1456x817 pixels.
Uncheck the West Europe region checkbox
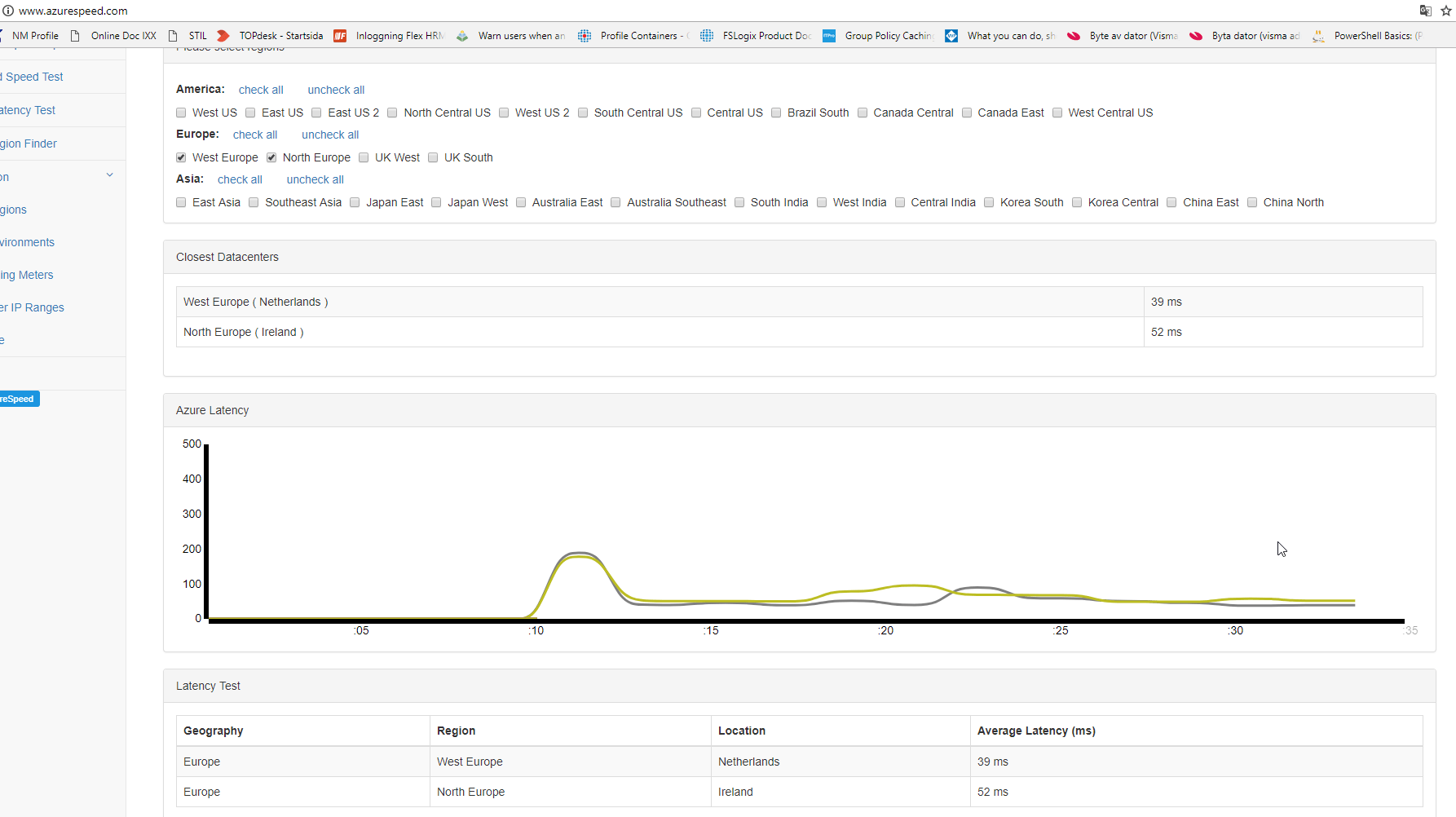181,158
